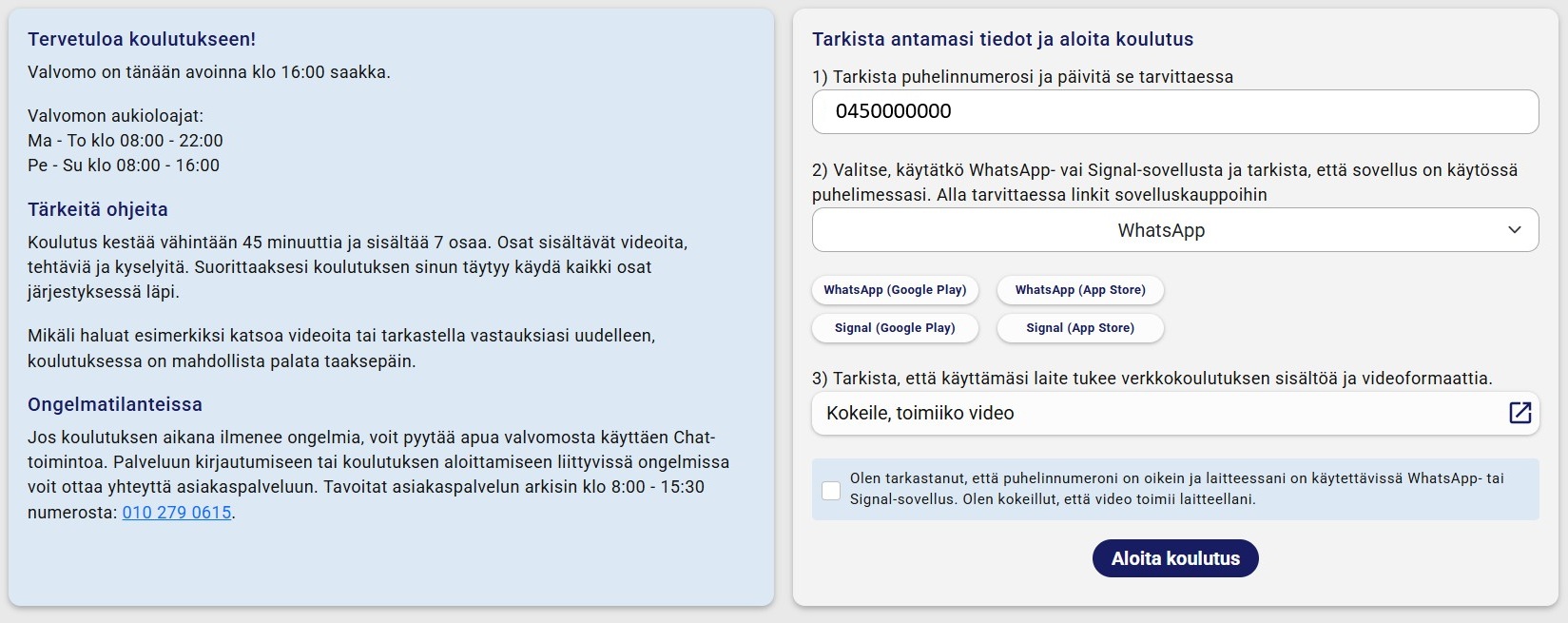Screen dimensions: 1568x623
Task: Click the external link icon for video test
Action: (x=1520, y=413)
